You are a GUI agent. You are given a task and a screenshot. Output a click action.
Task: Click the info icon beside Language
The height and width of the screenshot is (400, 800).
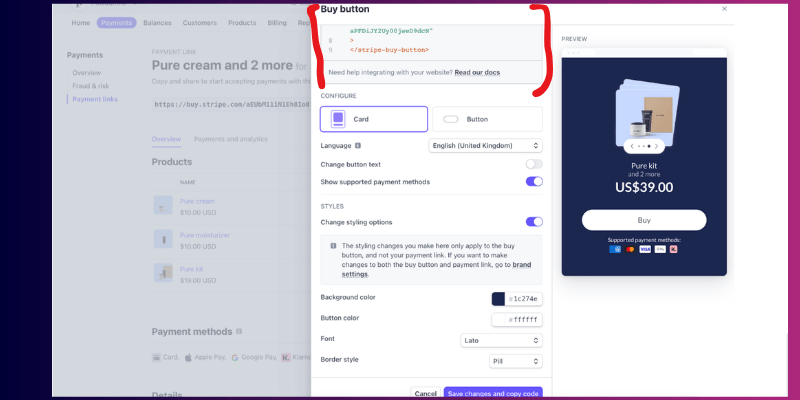pos(358,145)
